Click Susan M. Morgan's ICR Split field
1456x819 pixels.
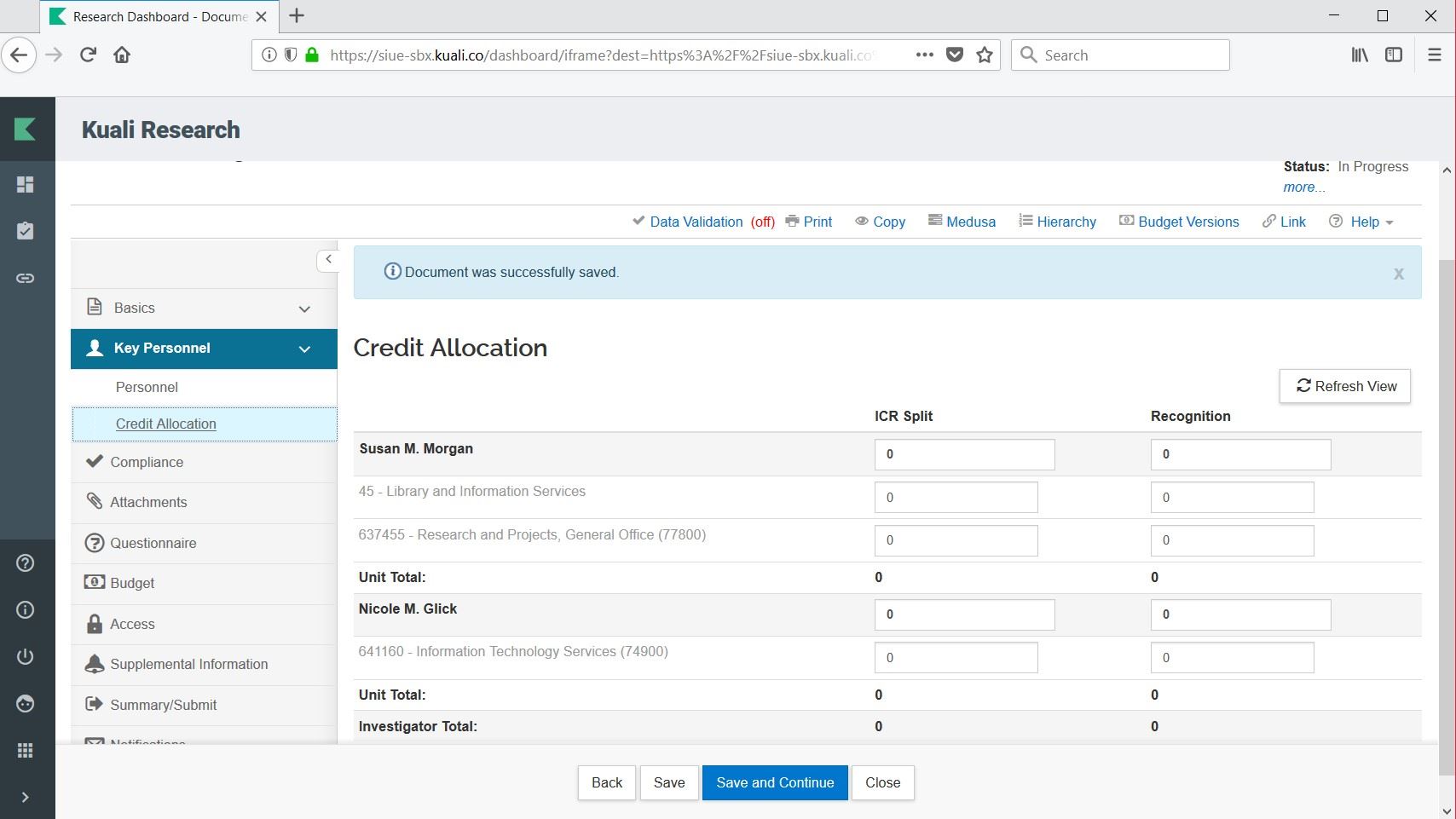coord(963,454)
